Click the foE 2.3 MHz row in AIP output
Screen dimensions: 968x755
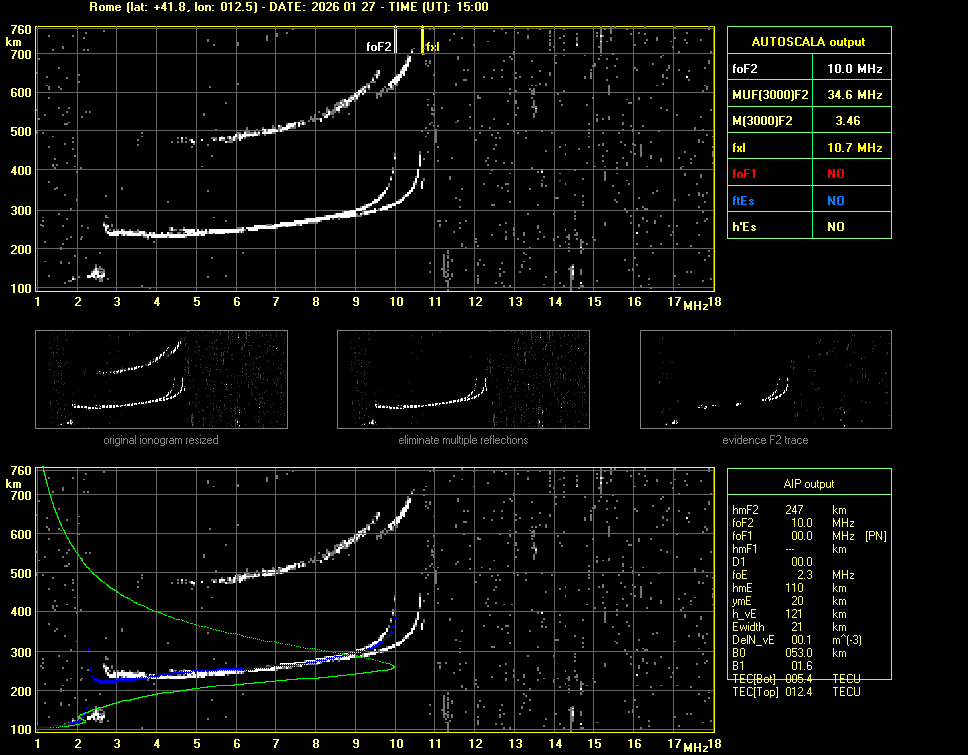tap(795, 575)
